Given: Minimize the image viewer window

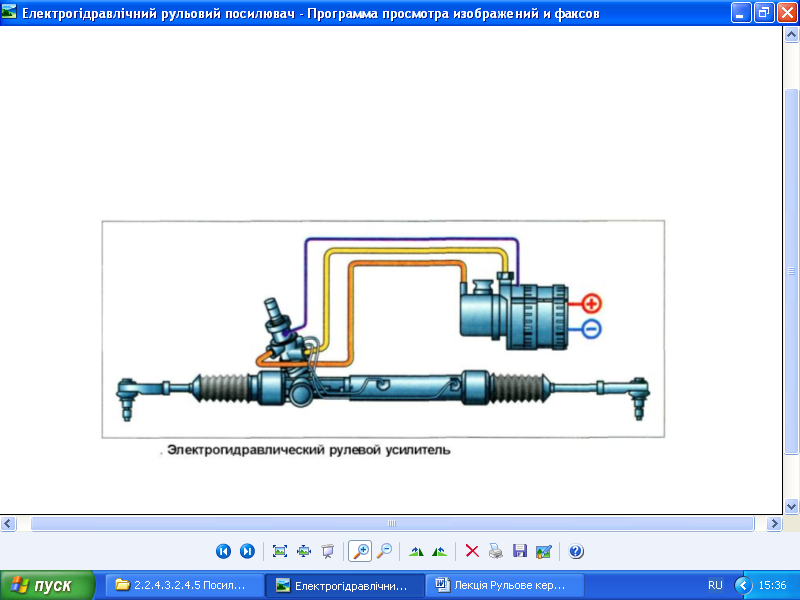Looking at the screenshot, I should pyautogui.click(x=740, y=13).
